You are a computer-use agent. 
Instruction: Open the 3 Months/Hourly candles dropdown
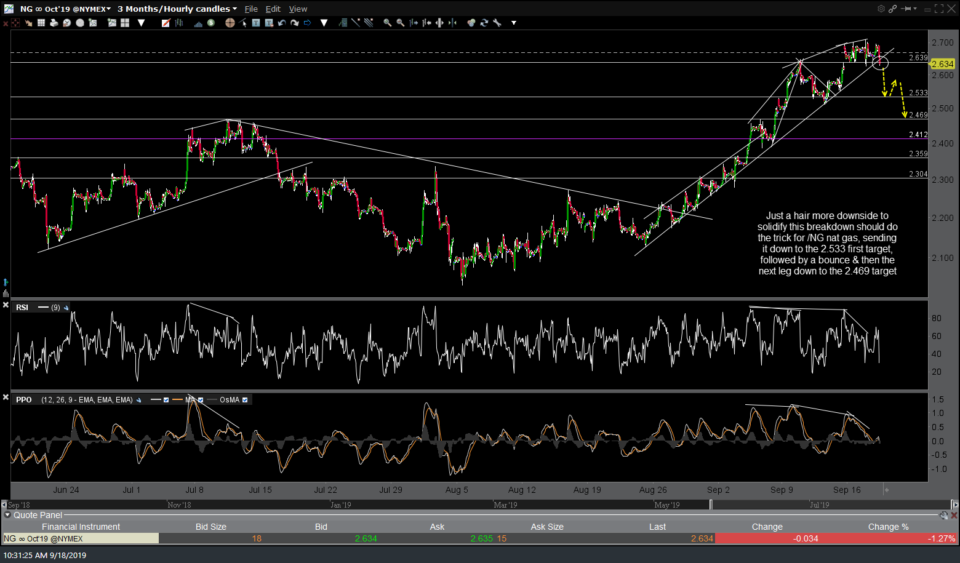(177, 9)
